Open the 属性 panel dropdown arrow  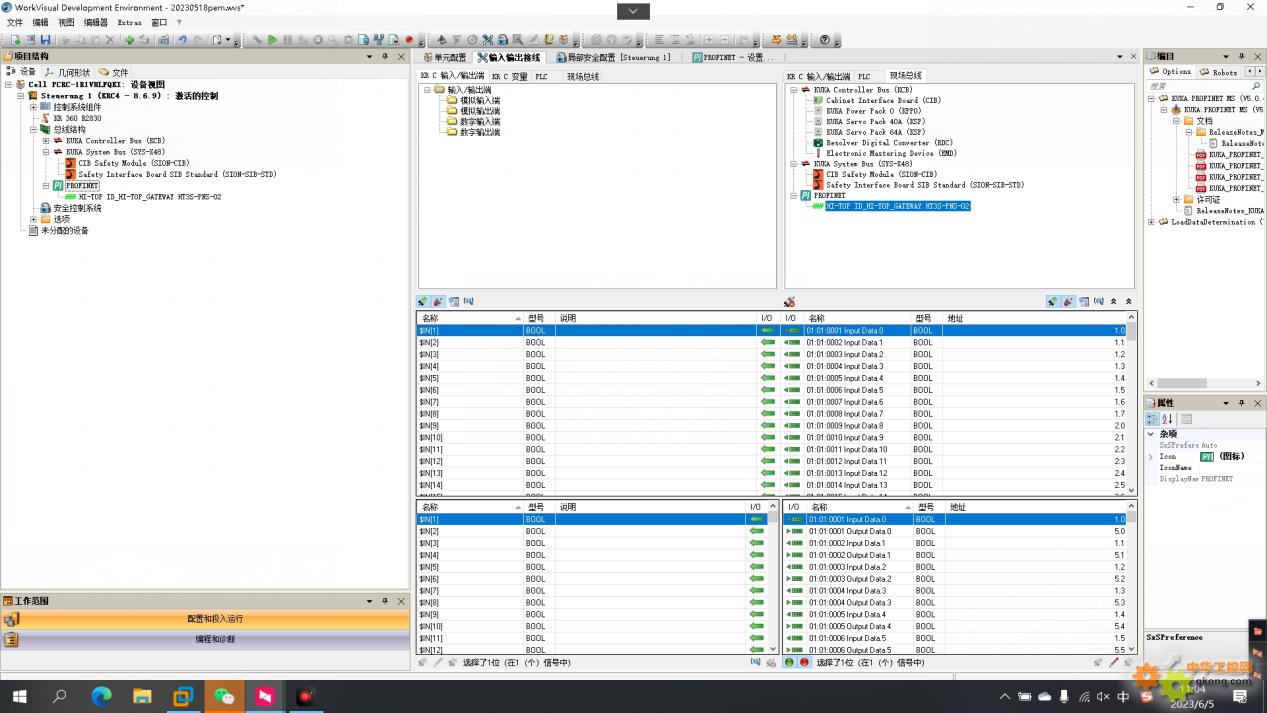point(1226,402)
